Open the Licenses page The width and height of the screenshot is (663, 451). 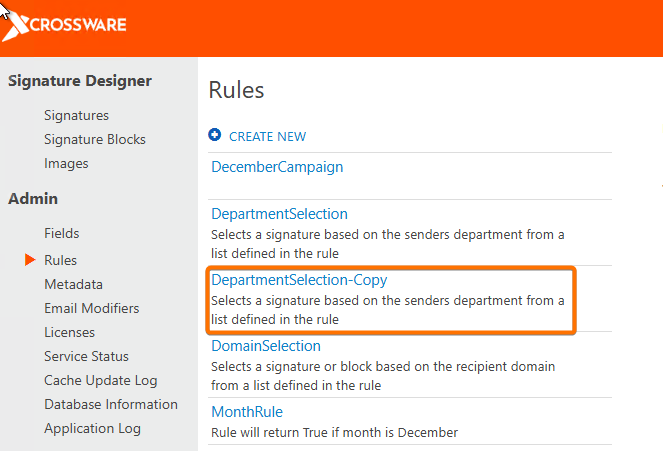[x=69, y=333]
